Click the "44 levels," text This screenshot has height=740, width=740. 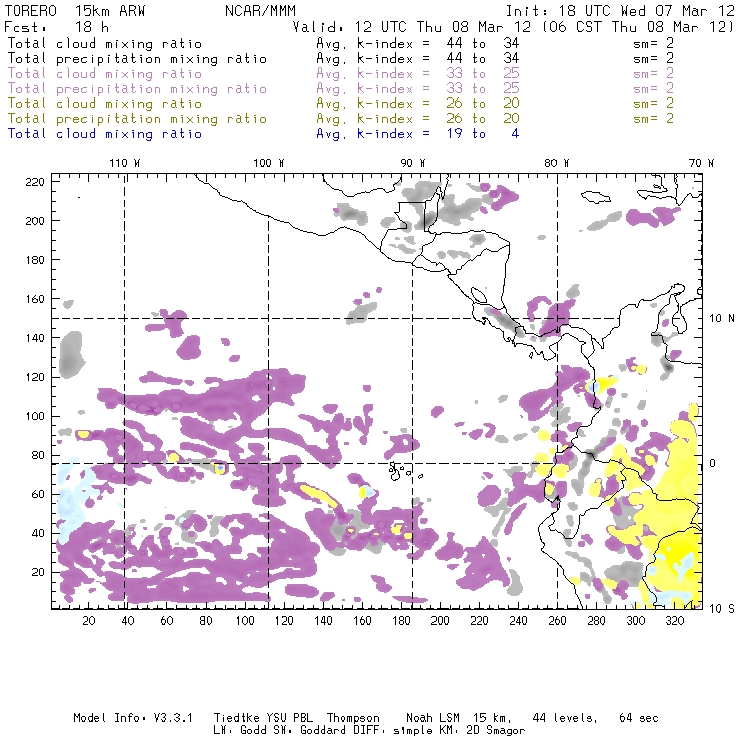565,718
